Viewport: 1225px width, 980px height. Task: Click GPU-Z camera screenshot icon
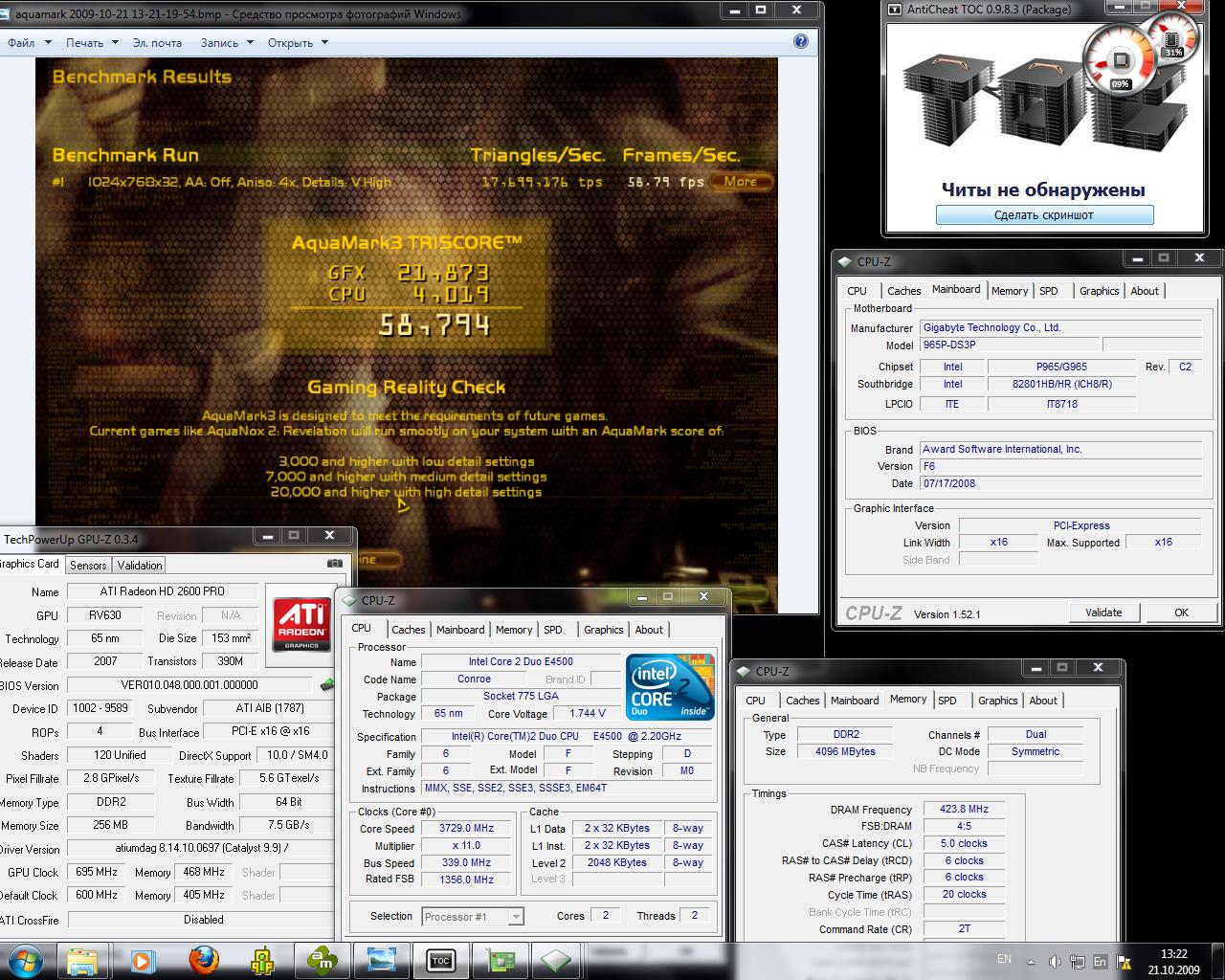334,565
